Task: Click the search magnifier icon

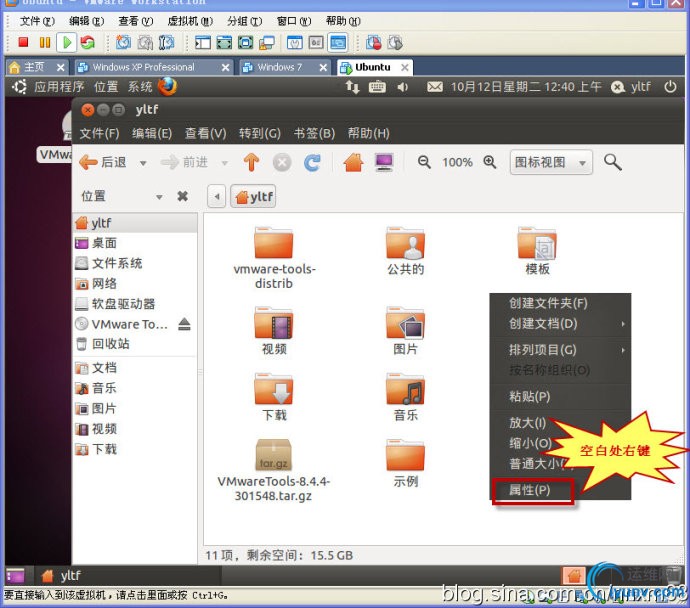Action: (x=613, y=162)
